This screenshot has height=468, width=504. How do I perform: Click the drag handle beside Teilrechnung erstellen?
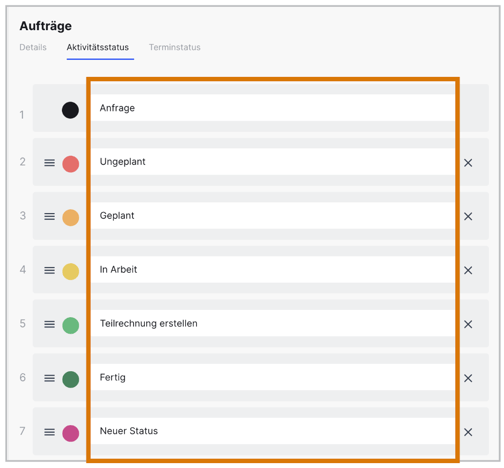click(49, 324)
